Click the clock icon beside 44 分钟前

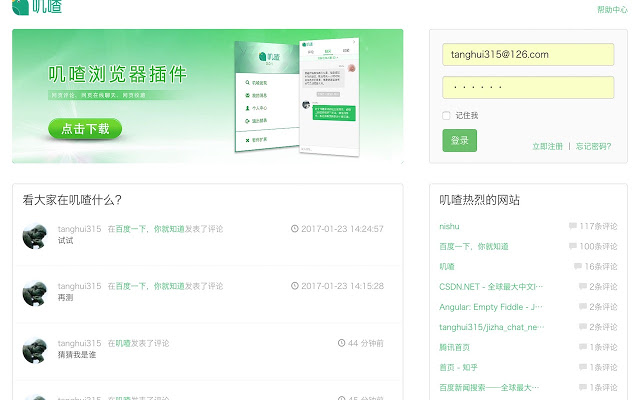click(341, 343)
